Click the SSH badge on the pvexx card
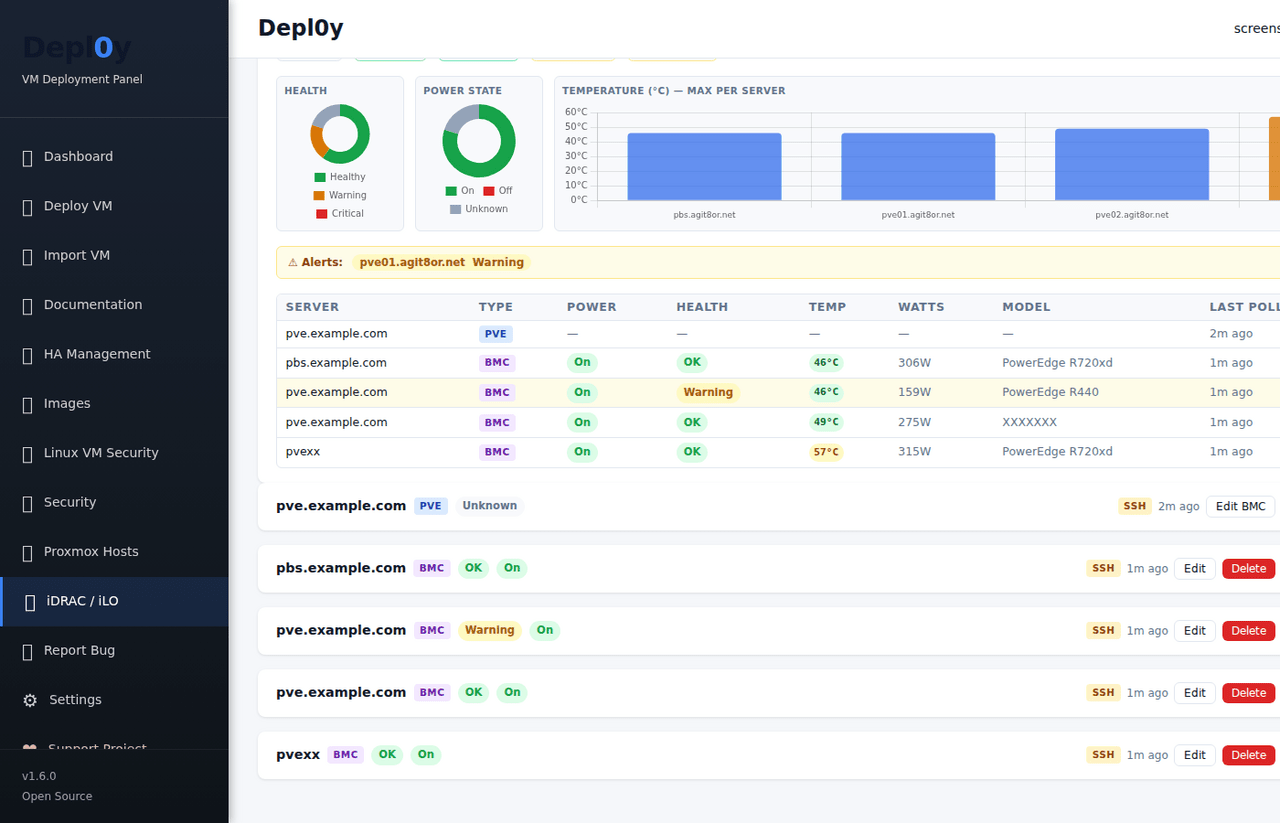The image size is (1280, 823). pyautogui.click(x=1103, y=755)
